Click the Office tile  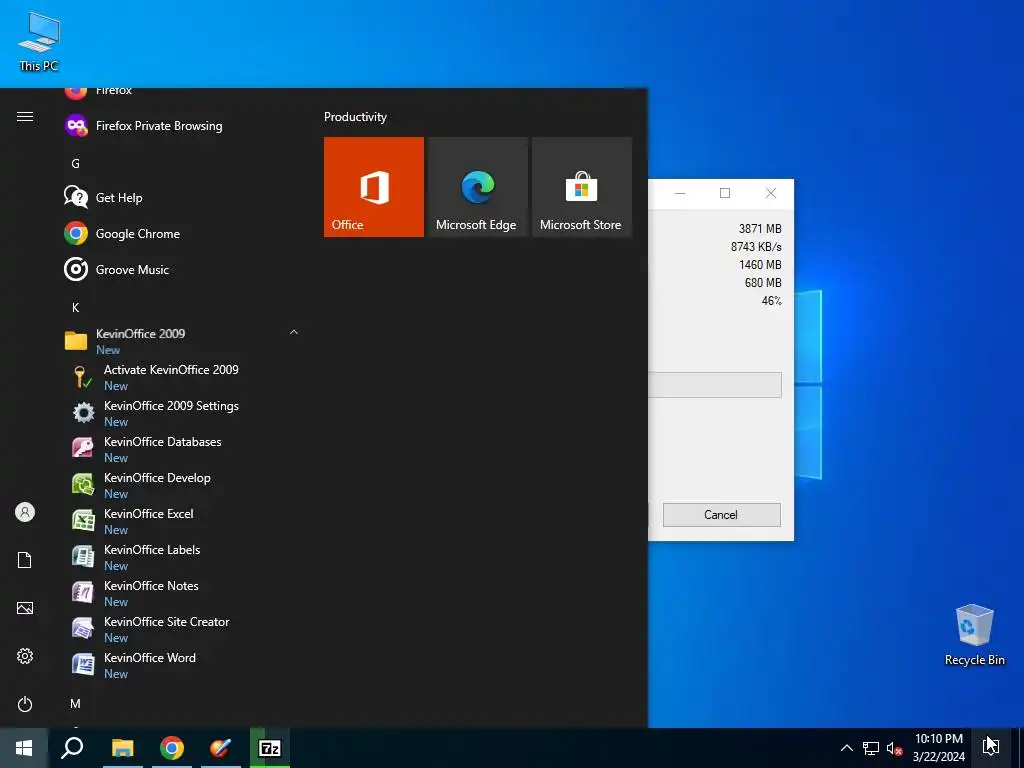tap(374, 187)
